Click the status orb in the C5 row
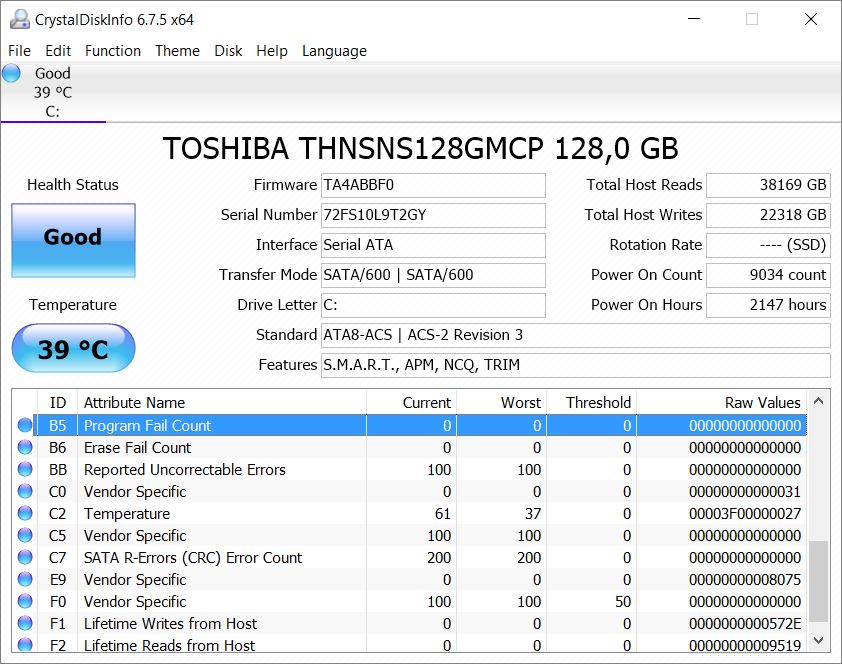842x664 pixels. [25, 535]
